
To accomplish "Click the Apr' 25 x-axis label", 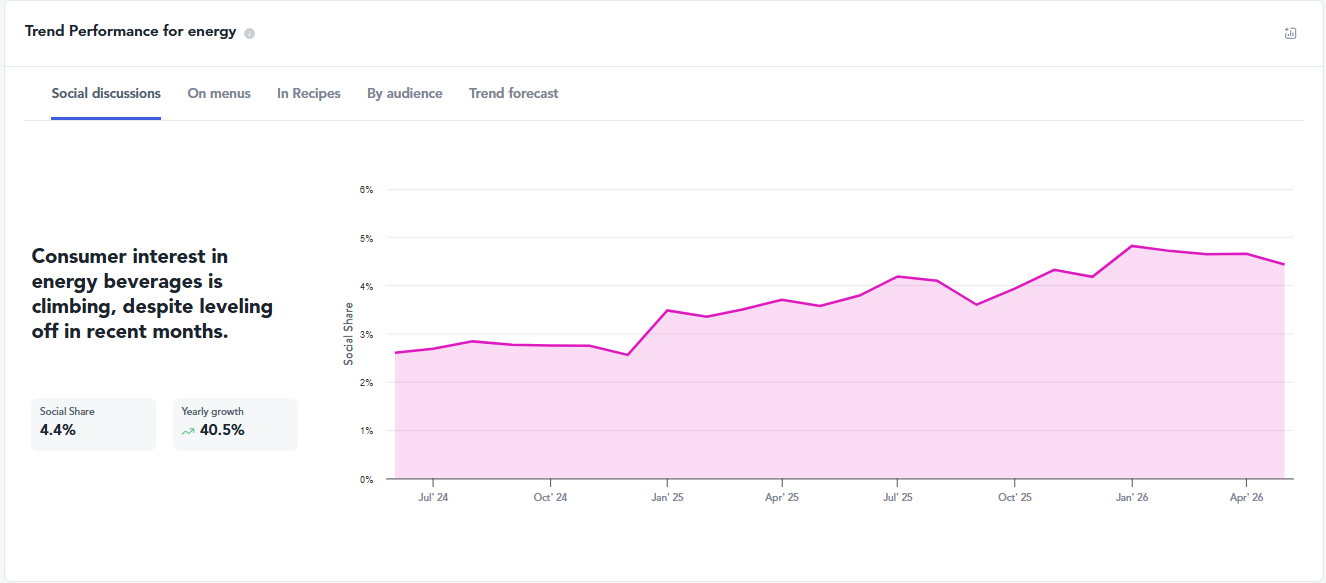I will (x=782, y=497).
